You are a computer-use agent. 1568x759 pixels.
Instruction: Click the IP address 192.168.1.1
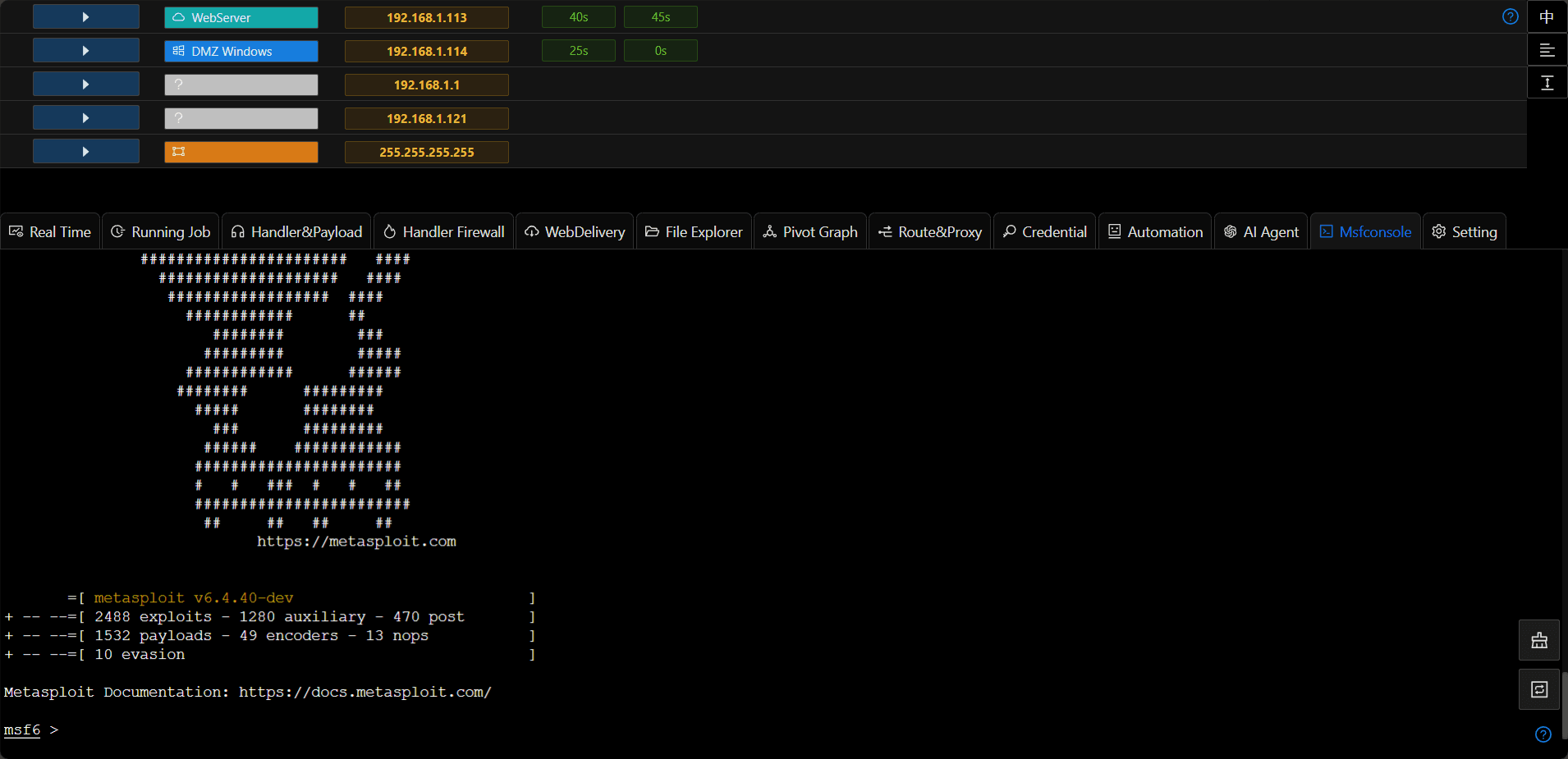click(427, 85)
